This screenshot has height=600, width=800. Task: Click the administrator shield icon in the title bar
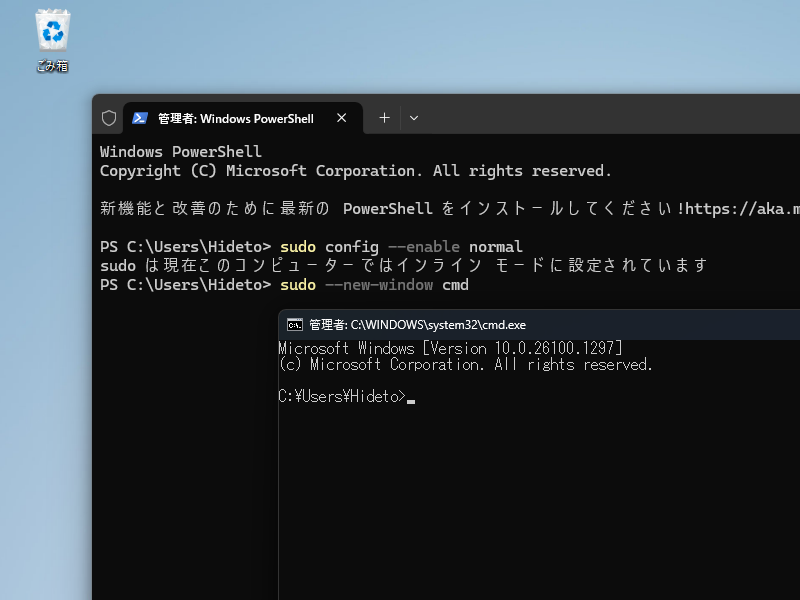click(108, 117)
